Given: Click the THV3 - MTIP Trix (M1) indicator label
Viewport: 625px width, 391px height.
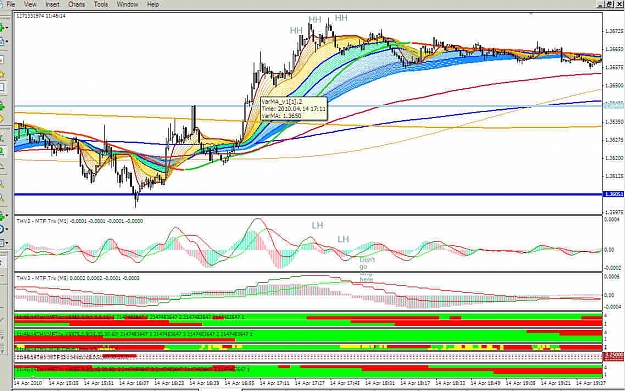Looking at the screenshot, I should pyautogui.click(x=79, y=221).
